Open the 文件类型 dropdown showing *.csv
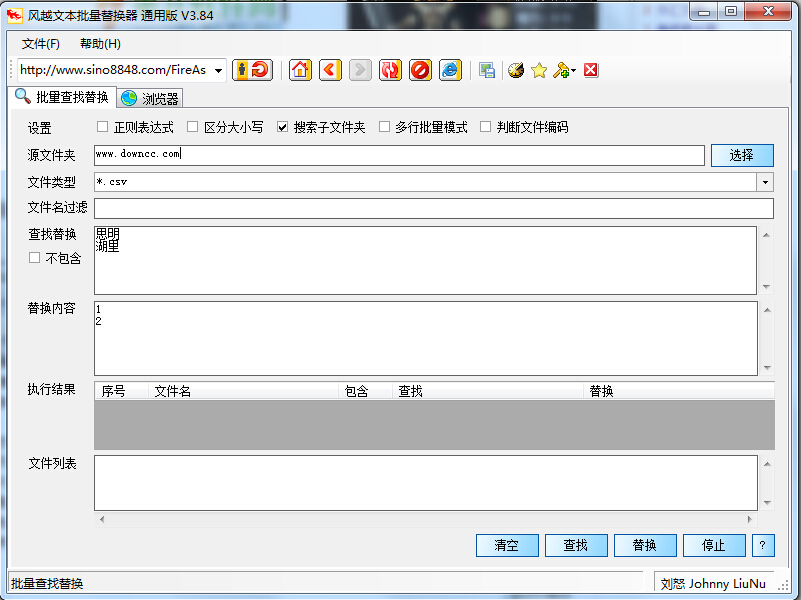This screenshot has height=600, width=801. (x=765, y=182)
